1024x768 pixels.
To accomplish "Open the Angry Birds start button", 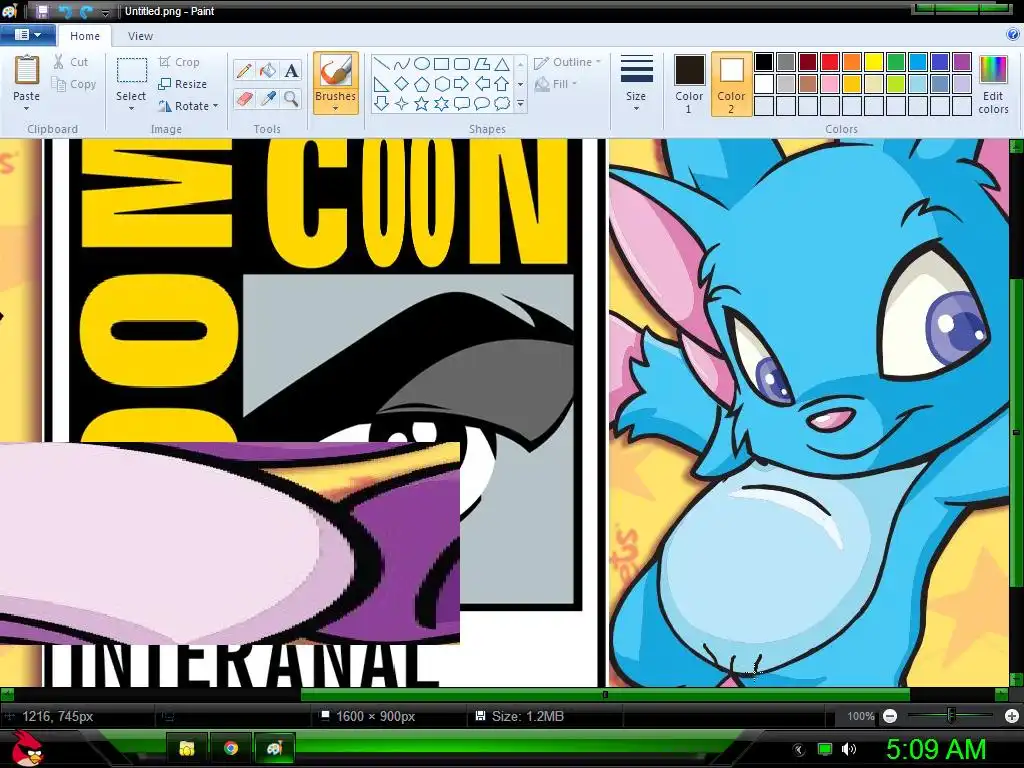I will click(26, 747).
